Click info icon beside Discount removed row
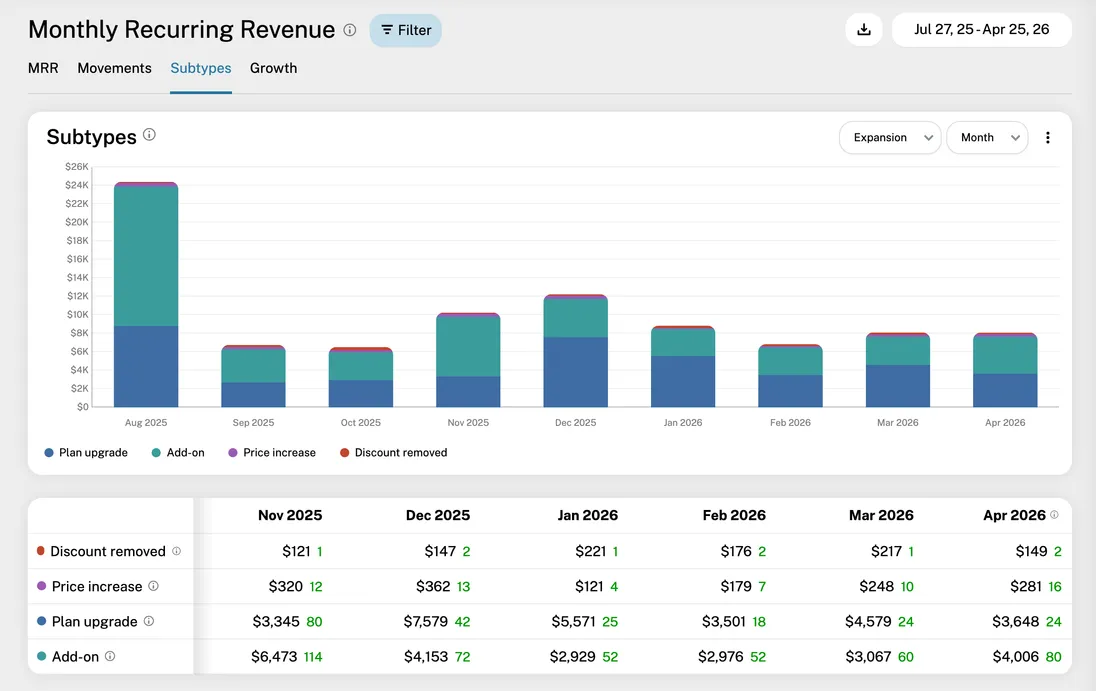The image size is (1096, 691). tap(176, 551)
